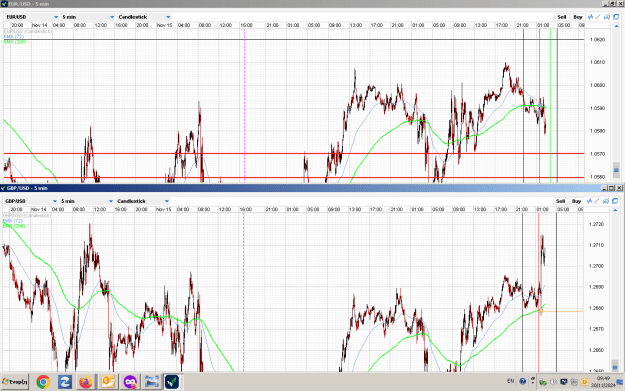Screen dimensions: 625x391
Task: Click the blue help question mark icon in taskbar
Action: coord(523,381)
